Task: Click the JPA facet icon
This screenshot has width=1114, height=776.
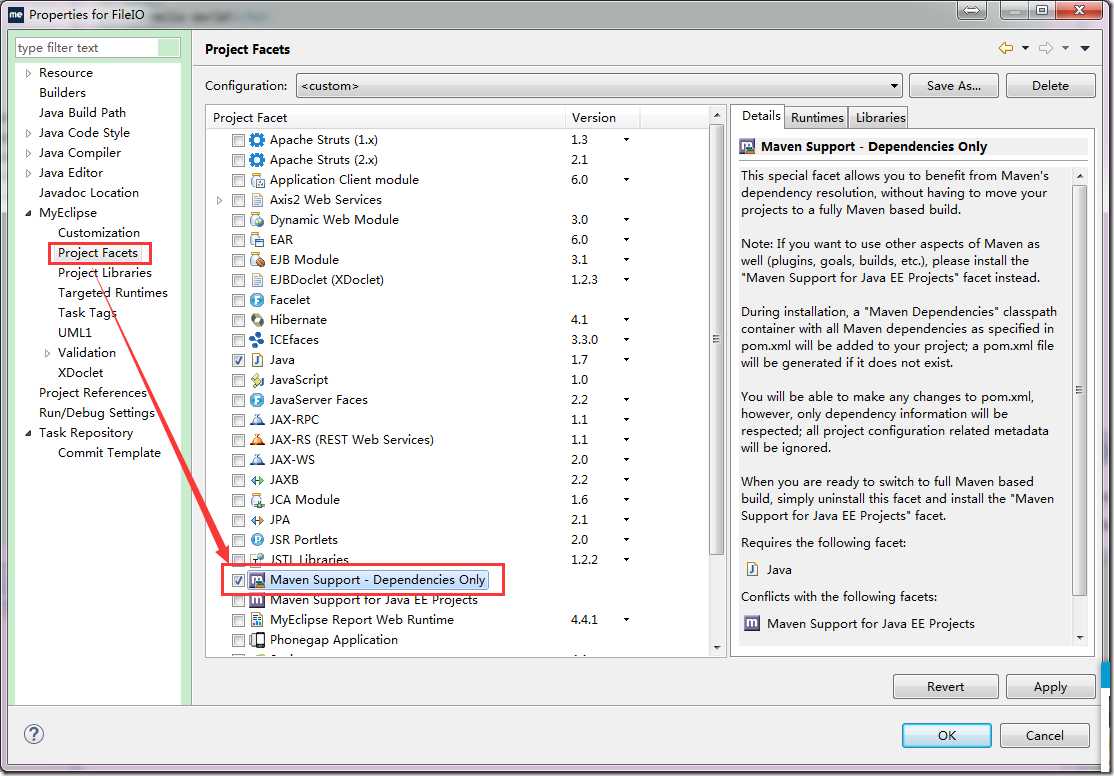Action: pos(256,520)
